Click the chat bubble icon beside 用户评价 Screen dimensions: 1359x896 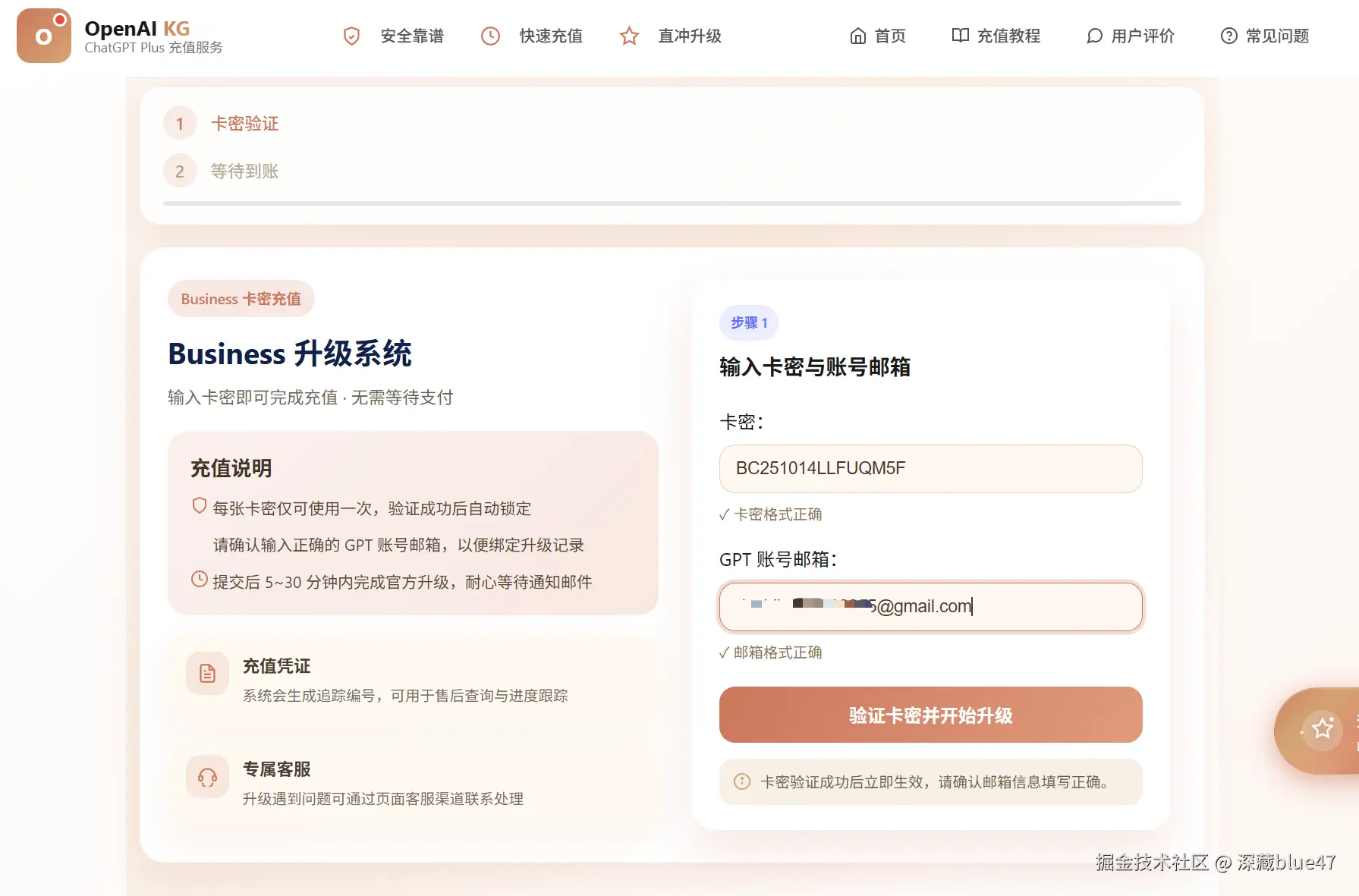1094,36
